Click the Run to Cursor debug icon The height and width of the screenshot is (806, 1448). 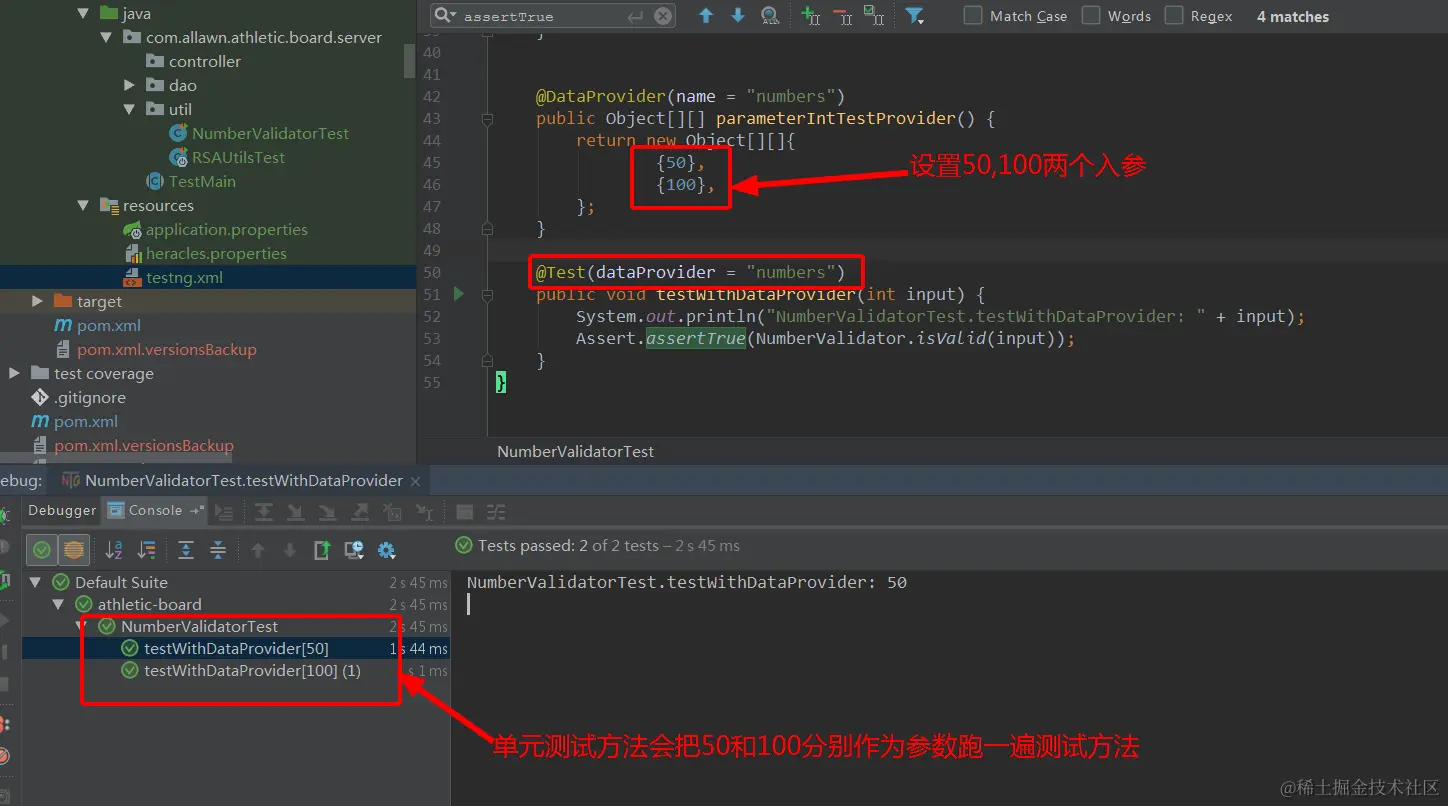click(x=424, y=512)
